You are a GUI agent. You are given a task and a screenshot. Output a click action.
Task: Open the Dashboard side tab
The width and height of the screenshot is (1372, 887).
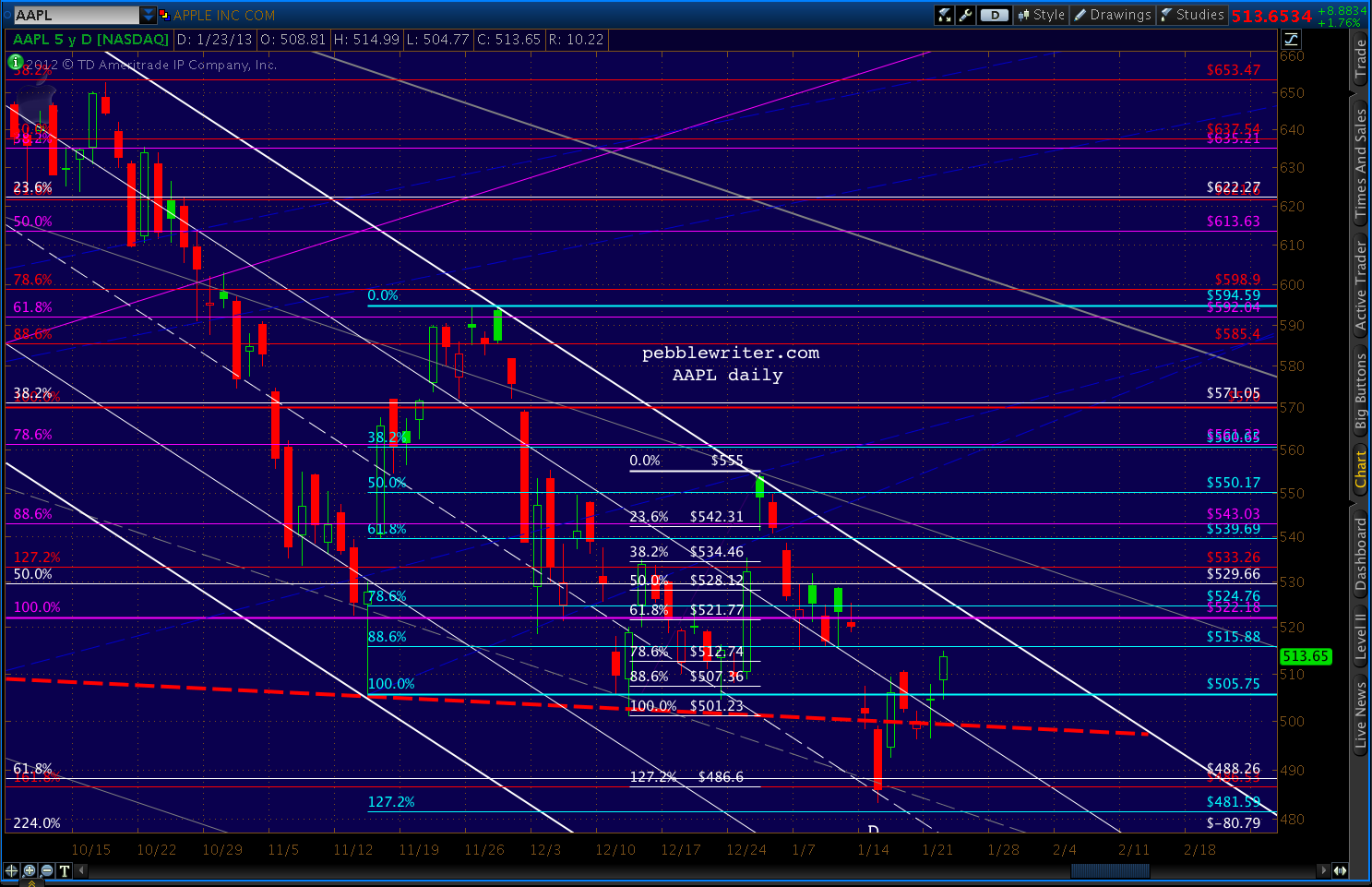click(1360, 554)
